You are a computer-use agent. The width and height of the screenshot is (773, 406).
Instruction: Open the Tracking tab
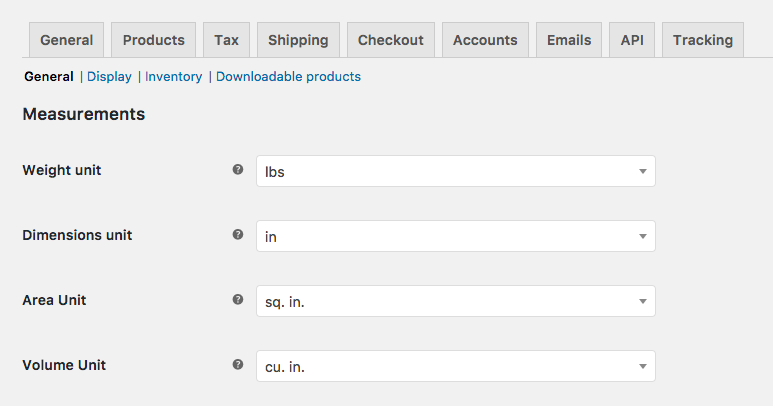[703, 40]
